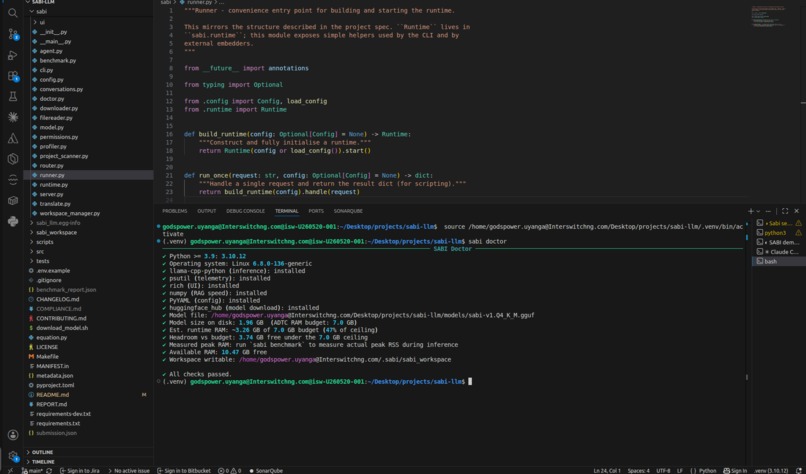Open remote window indicator in status bar

[x=10, y=470]
